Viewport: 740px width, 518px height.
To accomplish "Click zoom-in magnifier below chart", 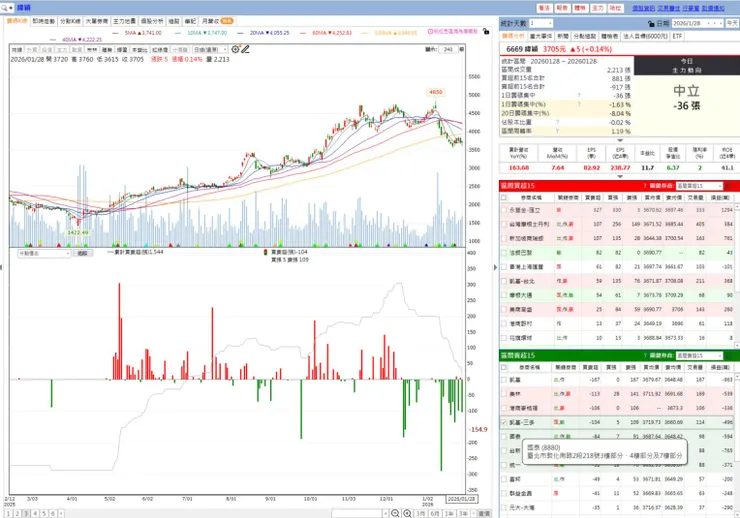I will pos(407,513).
